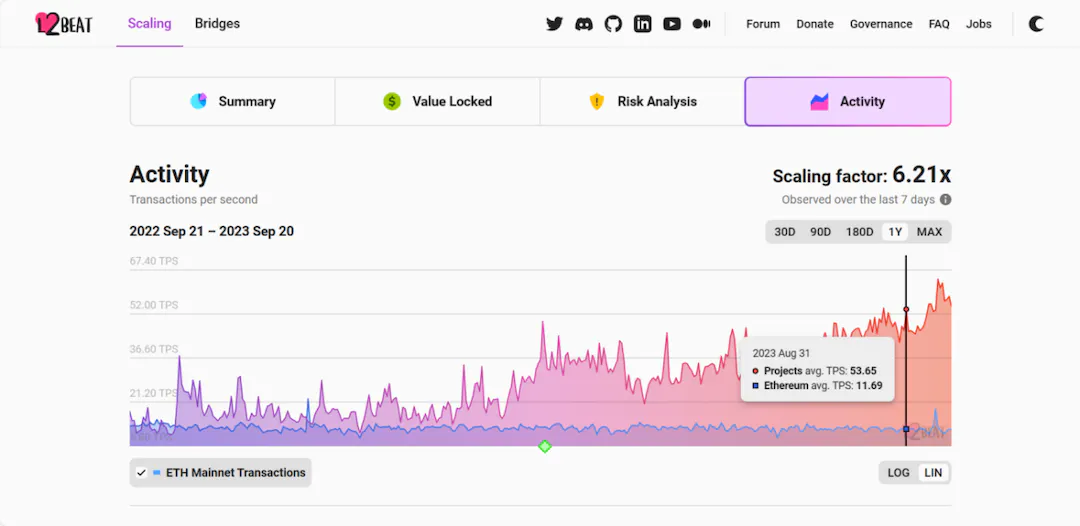Open the Discord icon link
Viewport: 1080px width, 526px height.
584,24
